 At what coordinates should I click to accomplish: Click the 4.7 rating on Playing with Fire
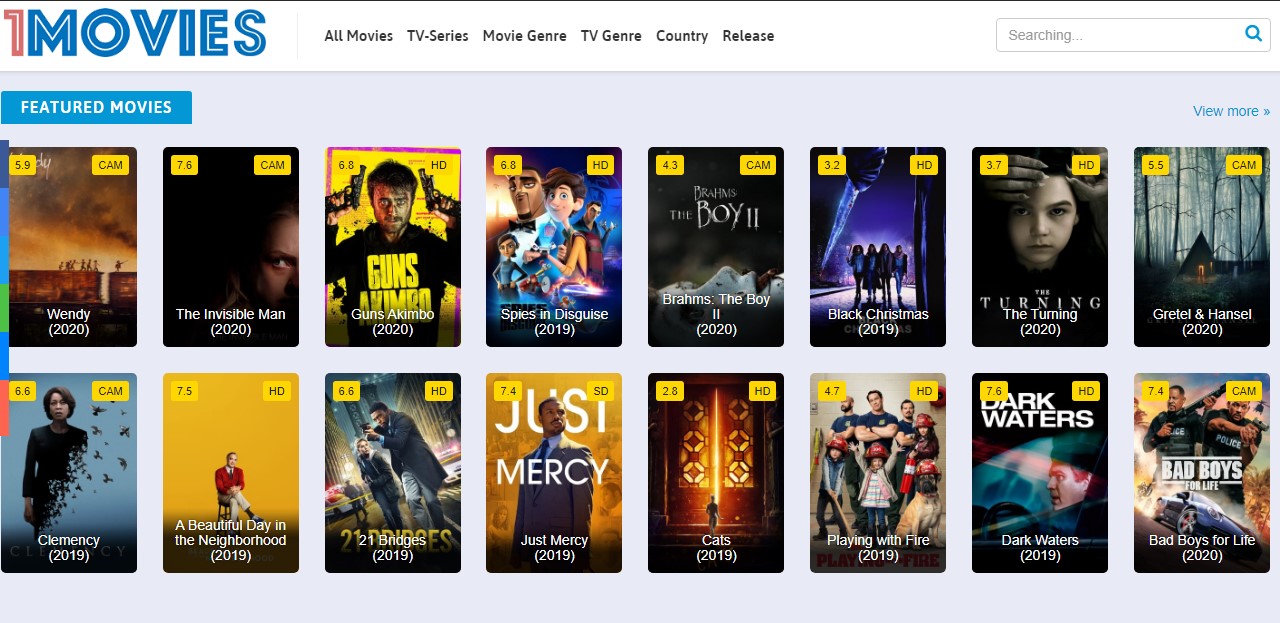click(x=832, y=391)
